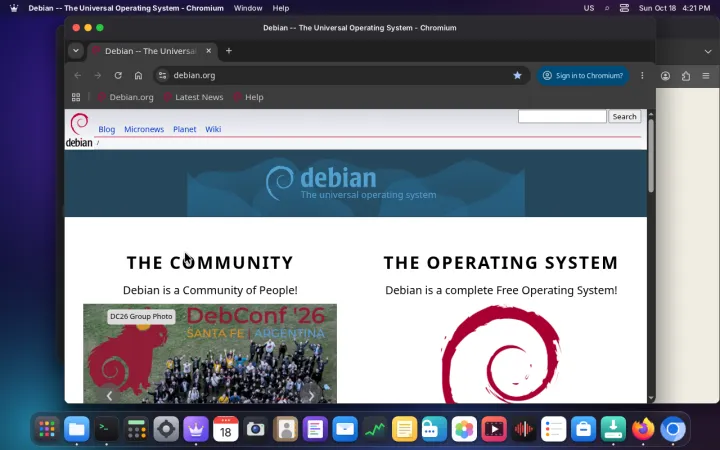Show previous slide in DebConf carousel
Screen dimensions: 720x450
pos(109,395)
